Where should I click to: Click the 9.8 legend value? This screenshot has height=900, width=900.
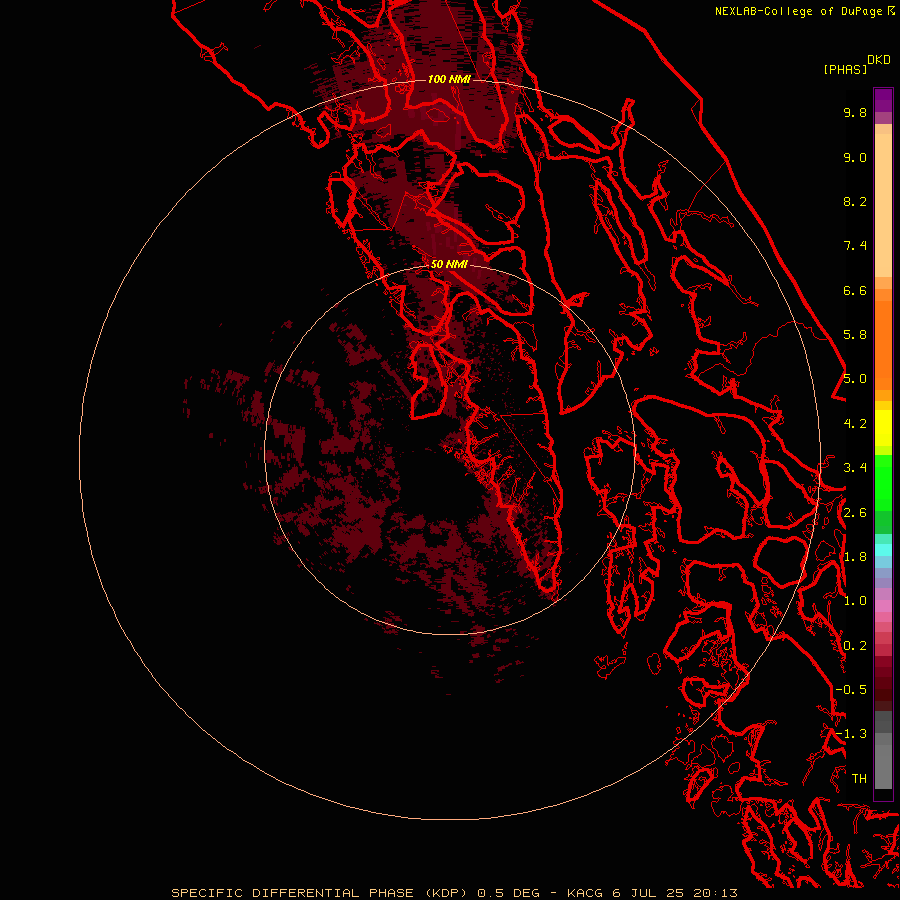pos(855,112)
